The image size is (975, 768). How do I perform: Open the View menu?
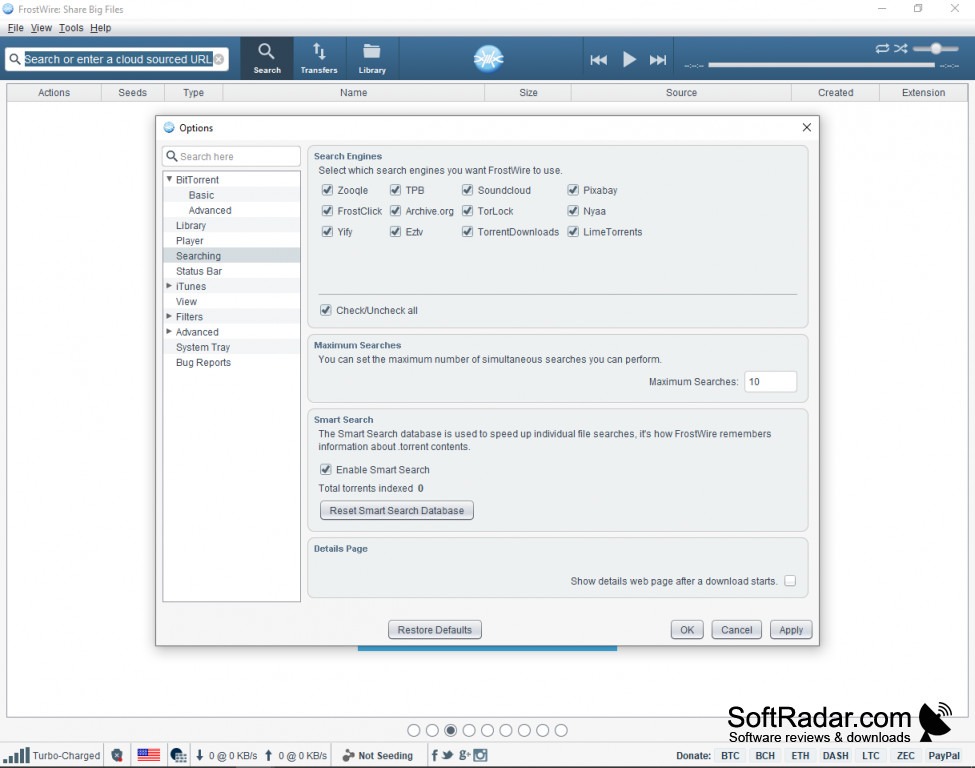click(x=41, y=27)
